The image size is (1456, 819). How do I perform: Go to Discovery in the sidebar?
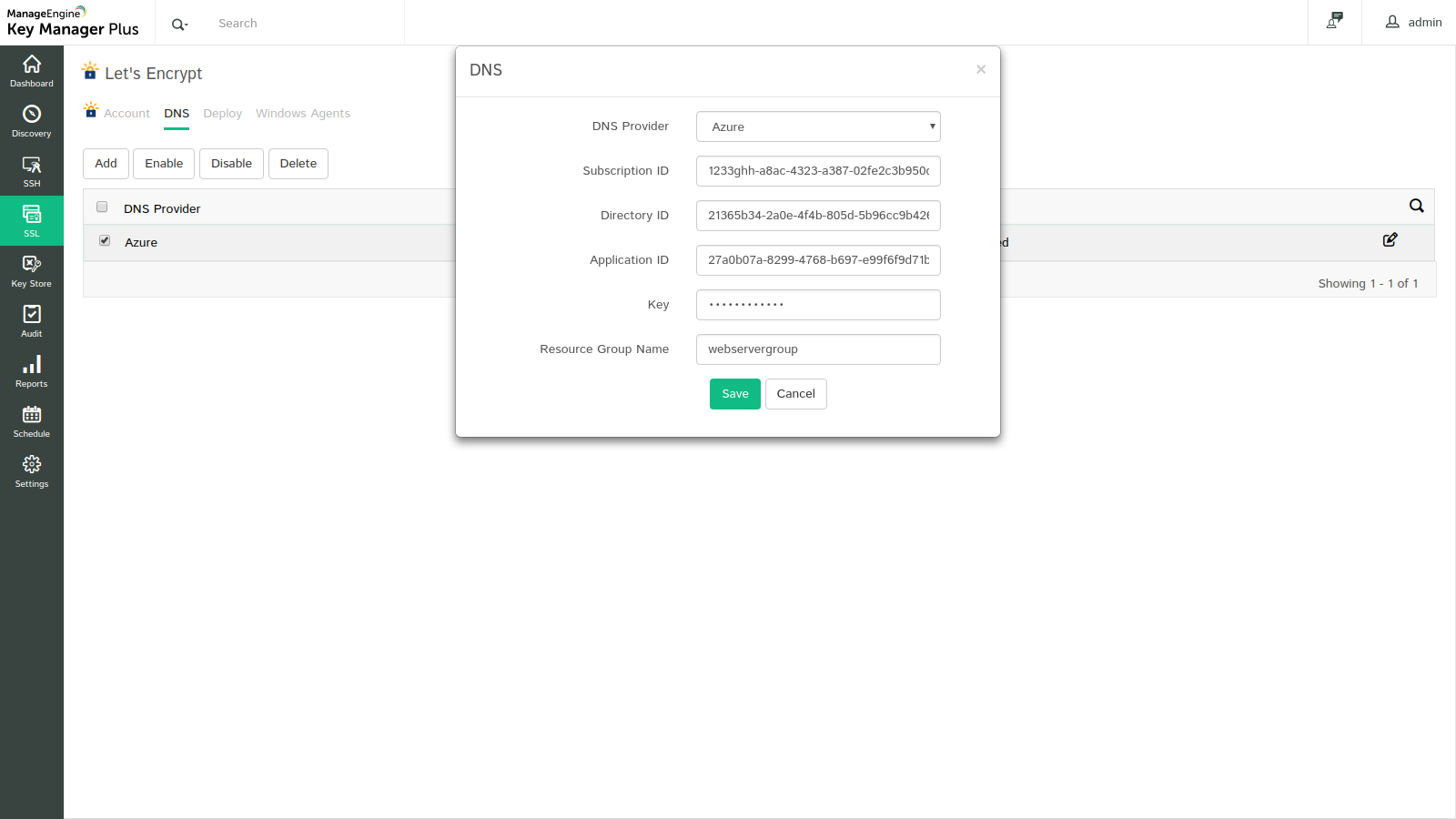click(32, 121)
